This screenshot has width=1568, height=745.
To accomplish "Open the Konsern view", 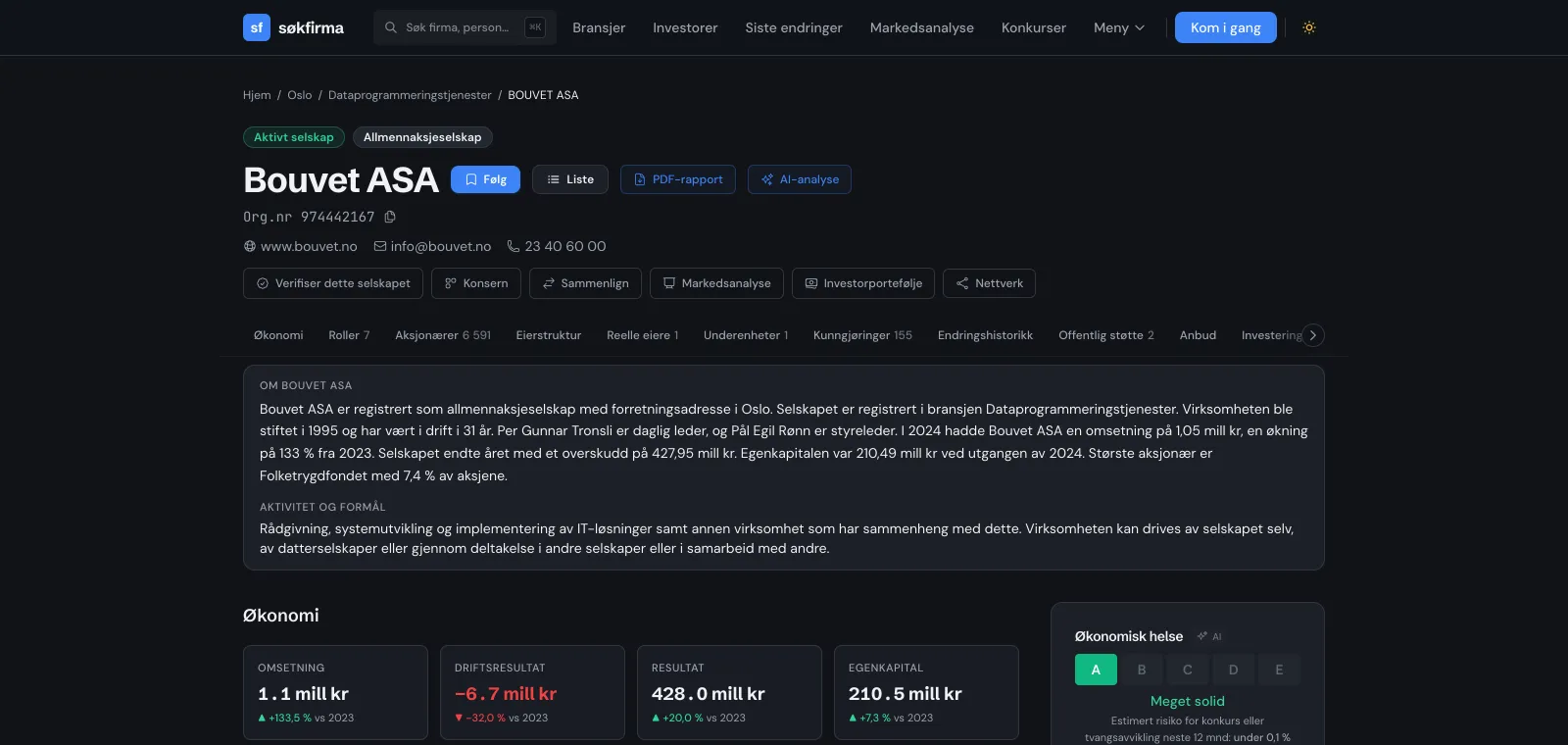I will [x=476, y=283].
